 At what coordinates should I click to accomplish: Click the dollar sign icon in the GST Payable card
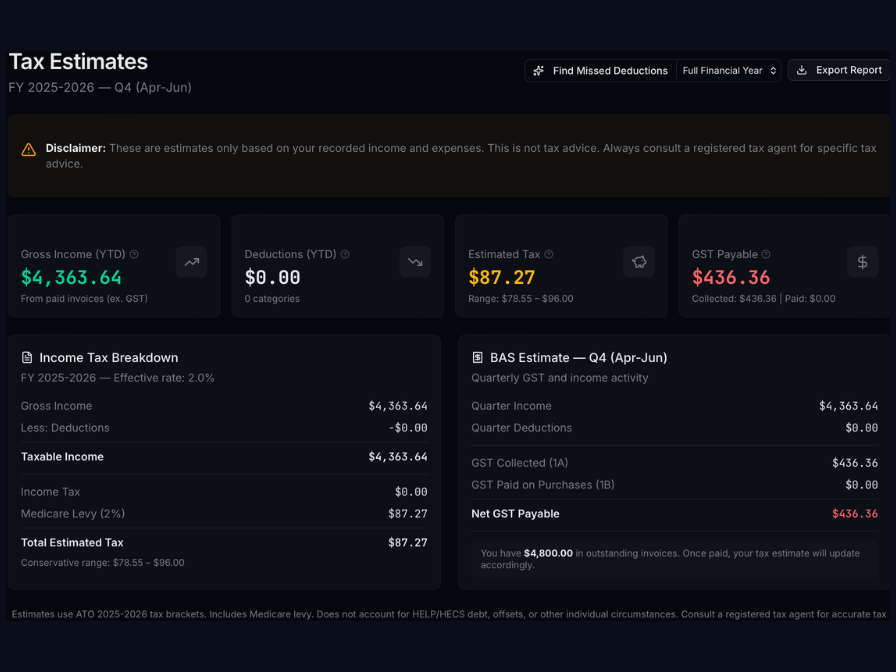coord(862,262)
